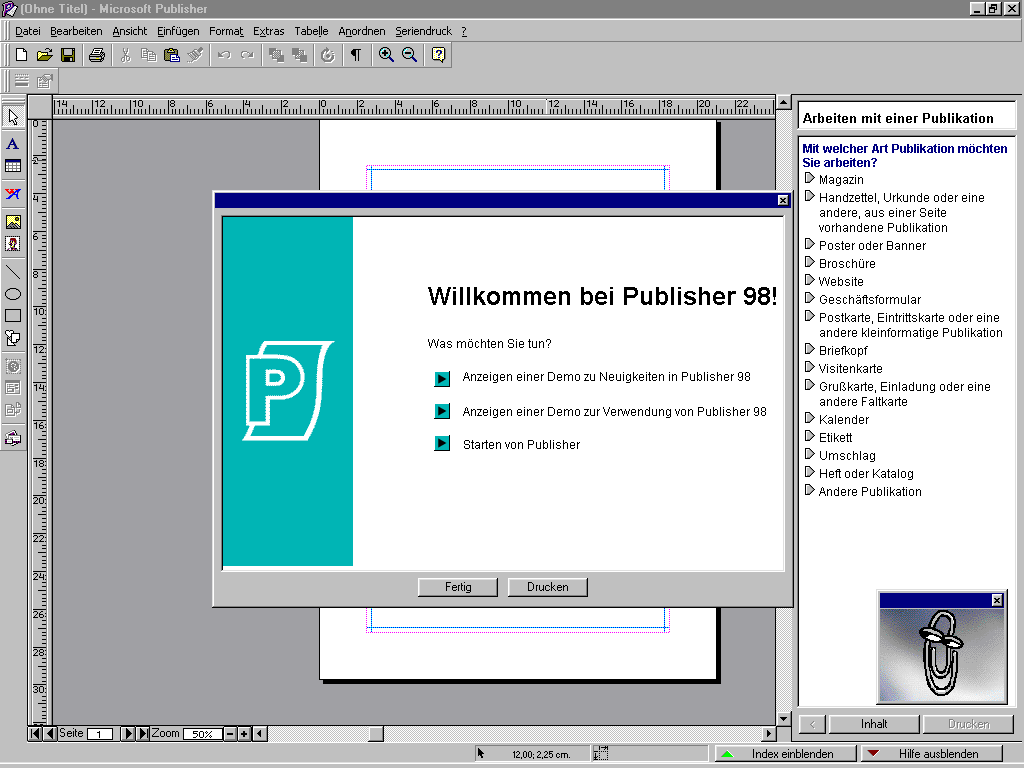Choose the WordArt Frame tool

[x=13, y=194]
